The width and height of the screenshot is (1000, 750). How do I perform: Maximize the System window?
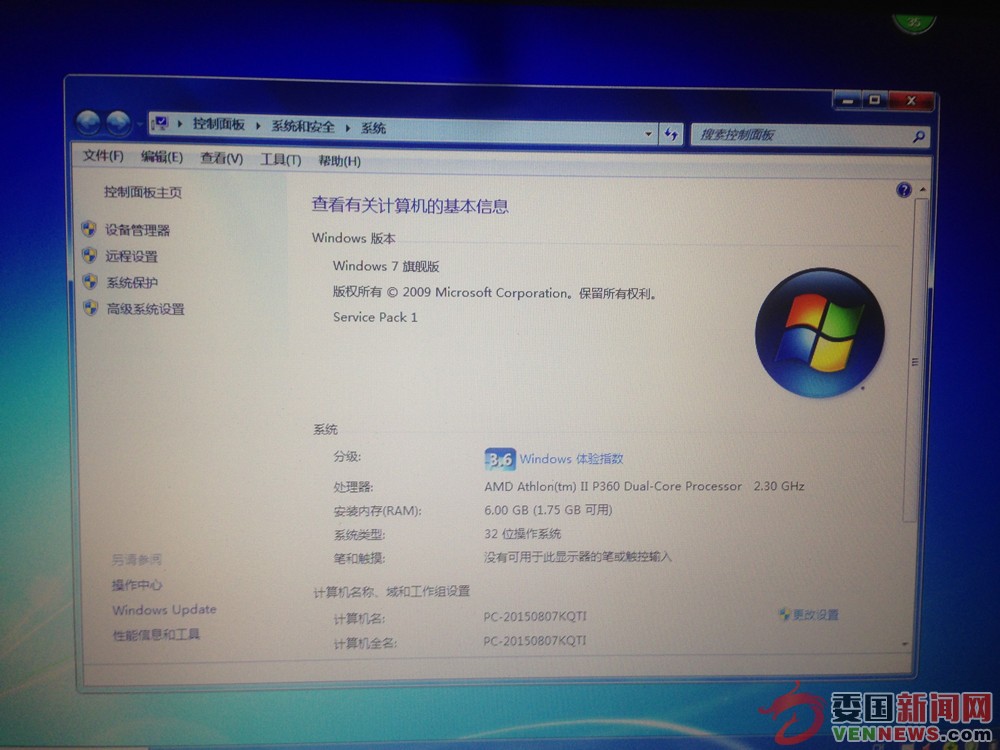point(875,100)
